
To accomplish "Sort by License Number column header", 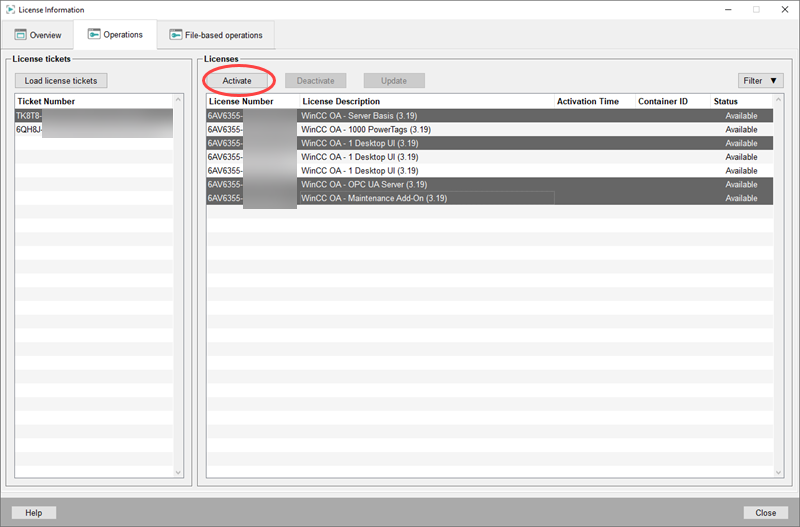I will click(x=250, y=101).
